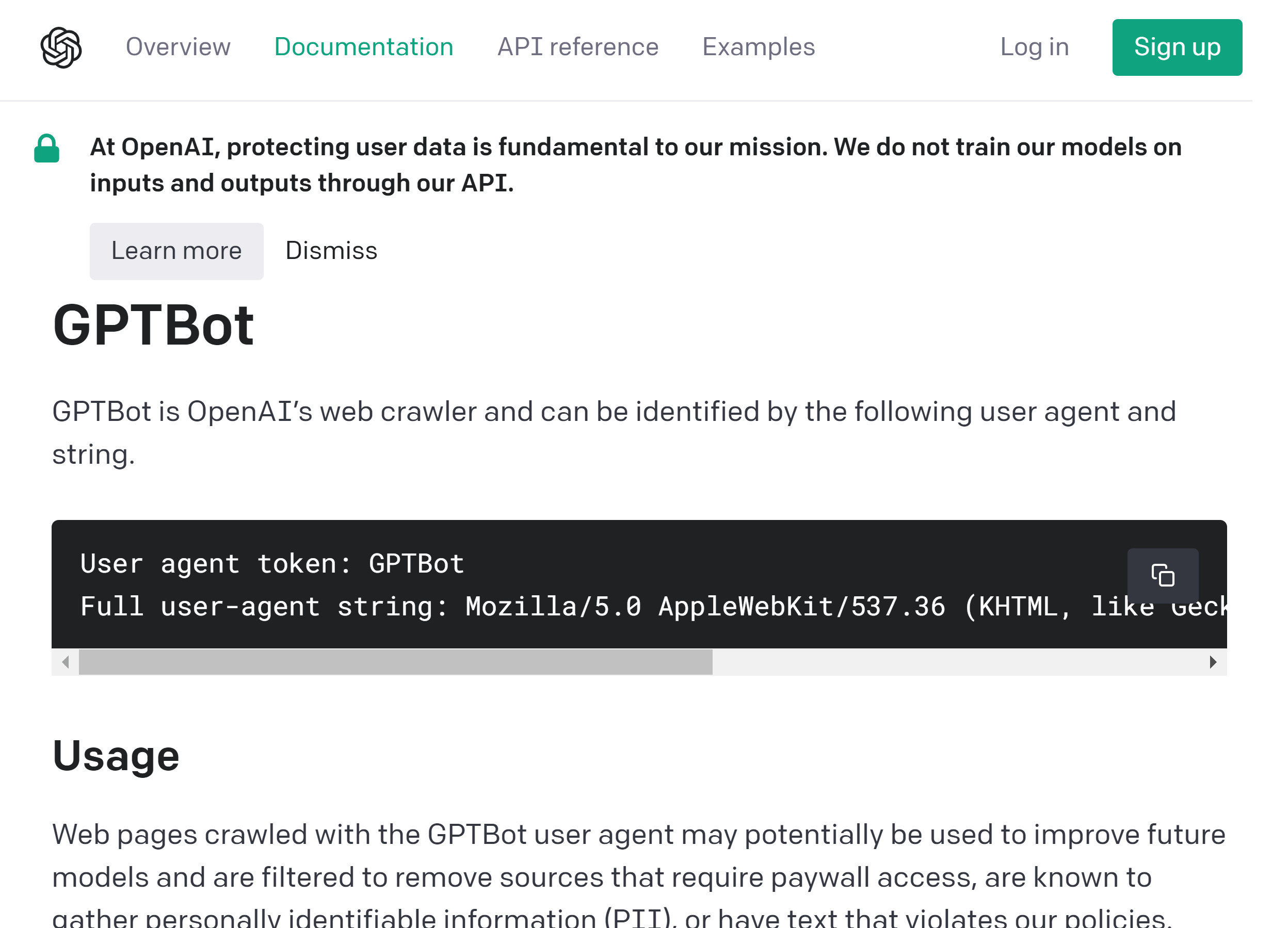This screenshot has height=928, width=1288.
Task: Click the Log in link
Action: click(1034, 47)
